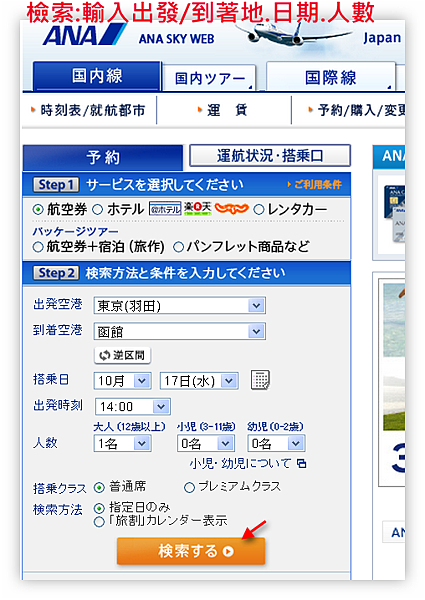Select 航空券+宿泊 (旅作) option

(x=38, y=247)
